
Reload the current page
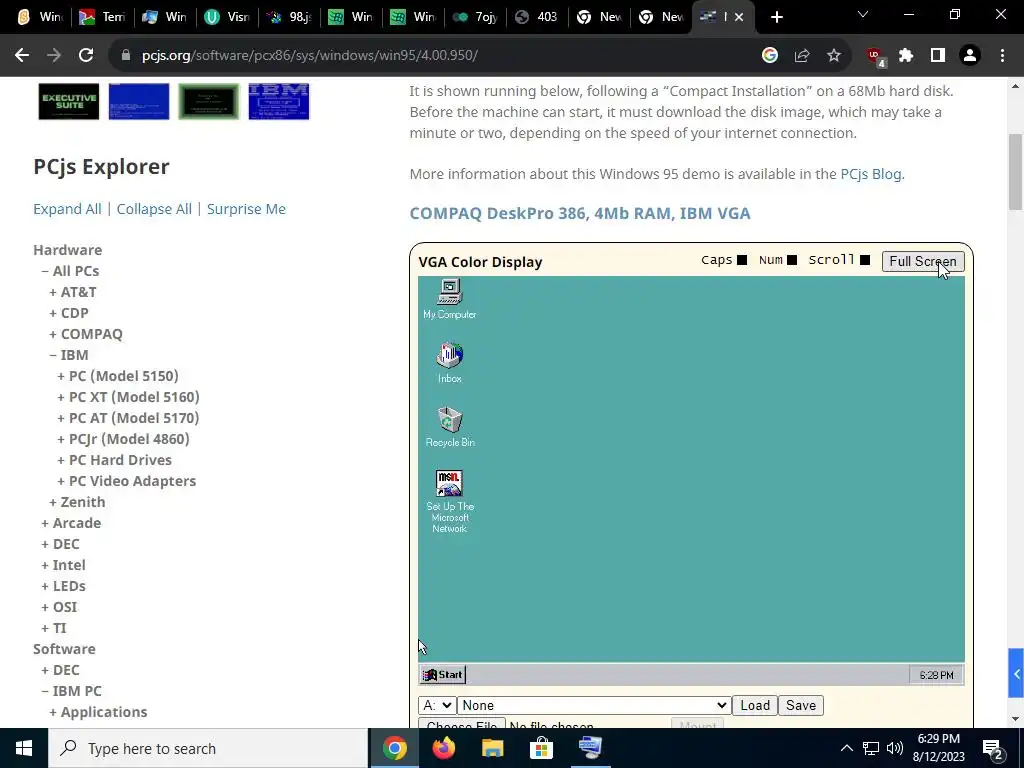click(x=86, y=56)
